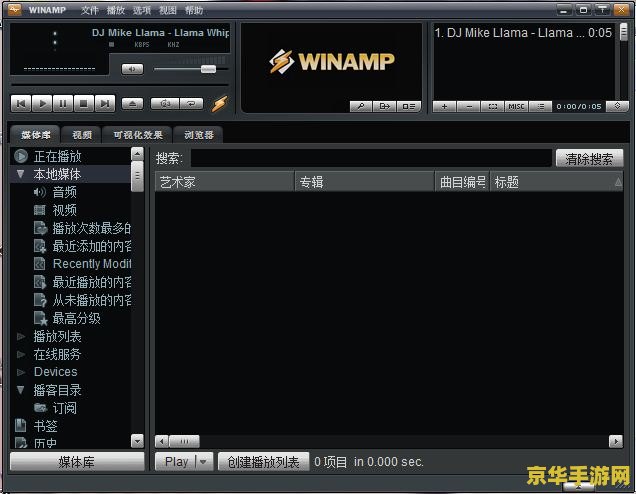Expand the Devices tree node
Screen dimensions: 636x494
coord(21,372)
